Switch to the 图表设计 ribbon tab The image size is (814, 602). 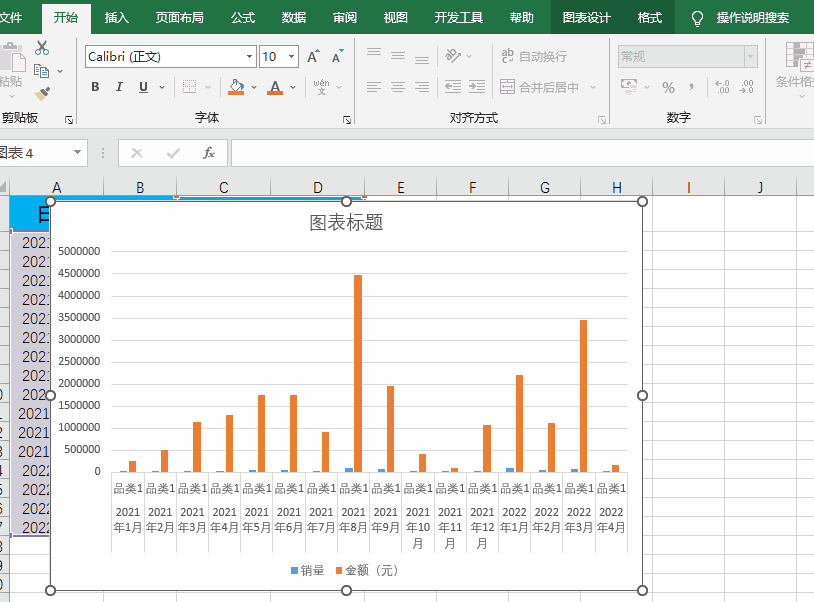(x=586, y=18)
